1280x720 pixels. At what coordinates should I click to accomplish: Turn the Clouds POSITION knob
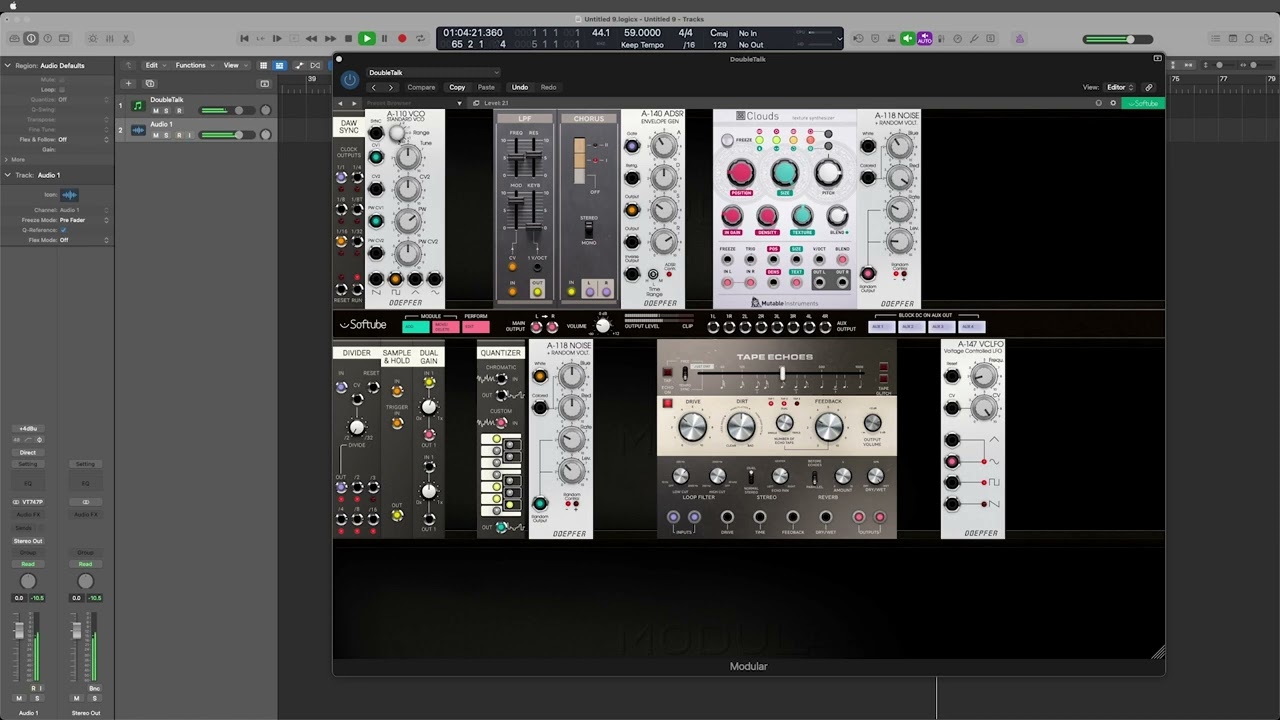pyautogui.click(x=741, y=173)
